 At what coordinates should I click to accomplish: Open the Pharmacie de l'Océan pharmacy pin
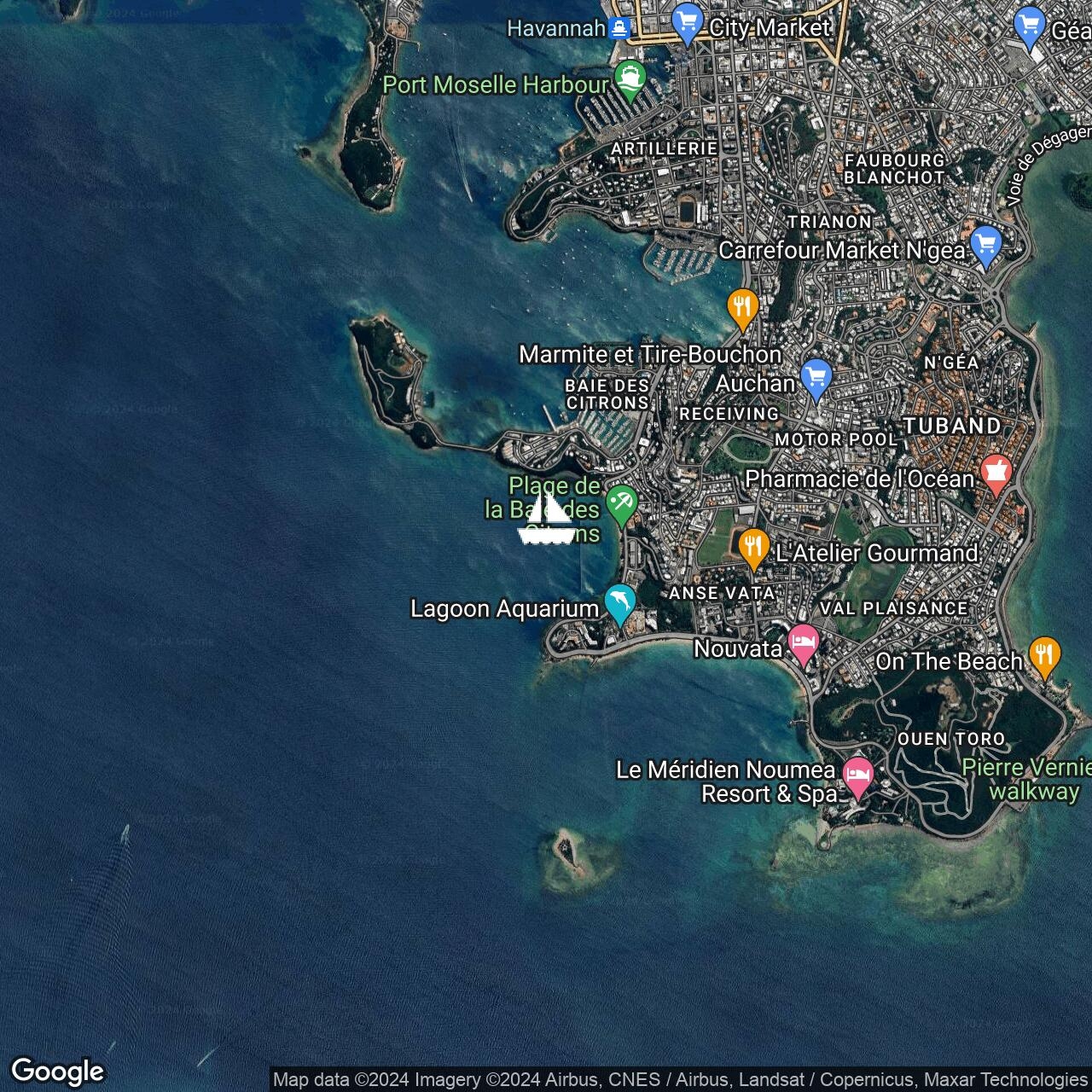point(996,473)
